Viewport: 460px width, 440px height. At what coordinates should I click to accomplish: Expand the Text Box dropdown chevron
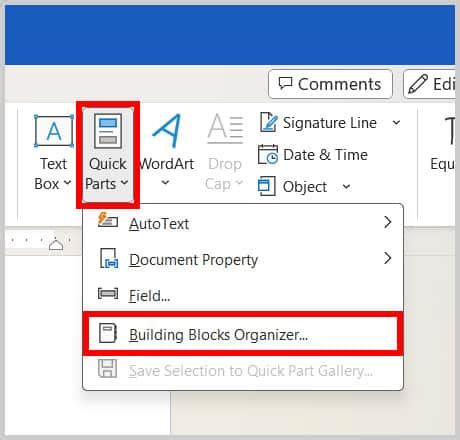click(67, 183)
